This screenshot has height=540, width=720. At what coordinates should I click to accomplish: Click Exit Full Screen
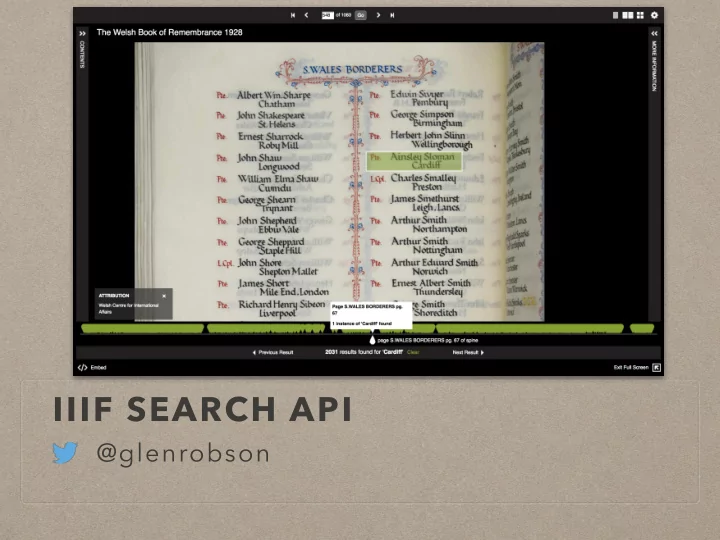coord(637,367)
